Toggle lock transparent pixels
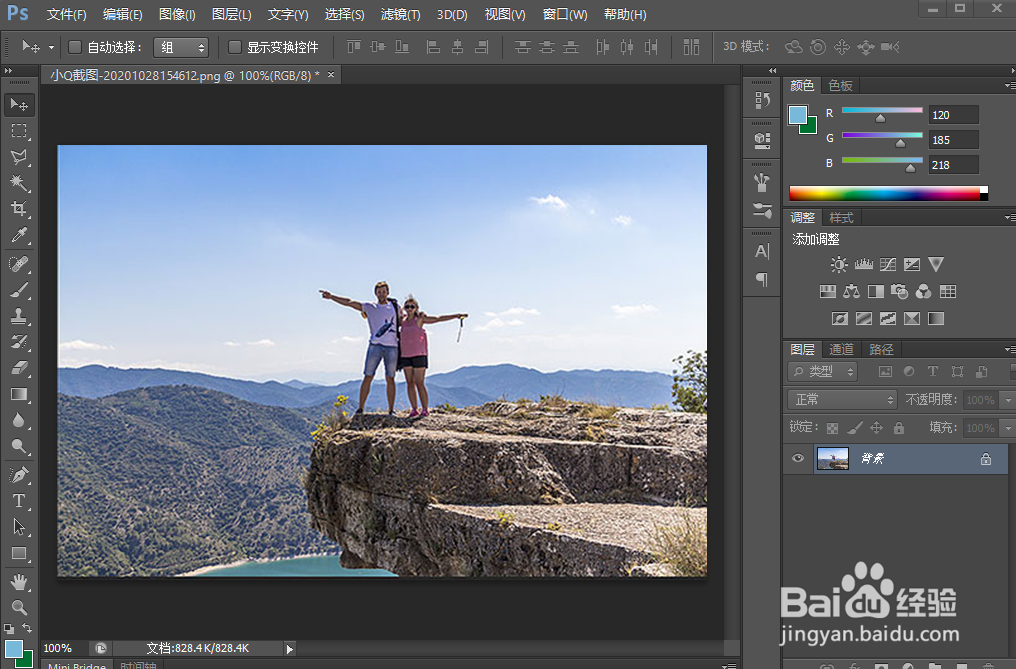 [833, 428]
